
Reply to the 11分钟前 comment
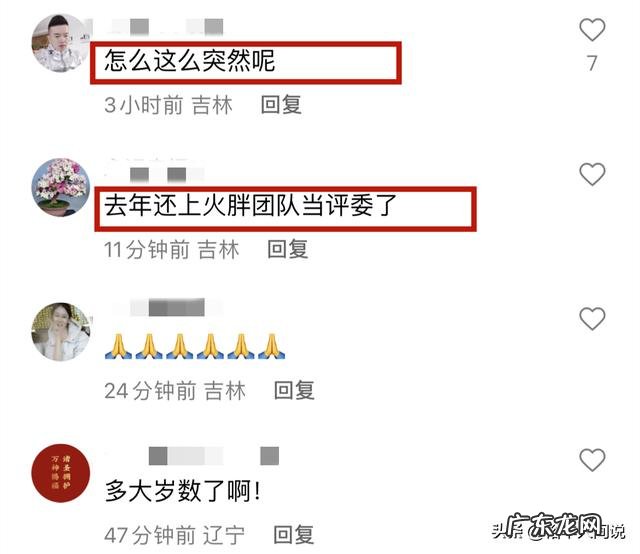point(287,249)
